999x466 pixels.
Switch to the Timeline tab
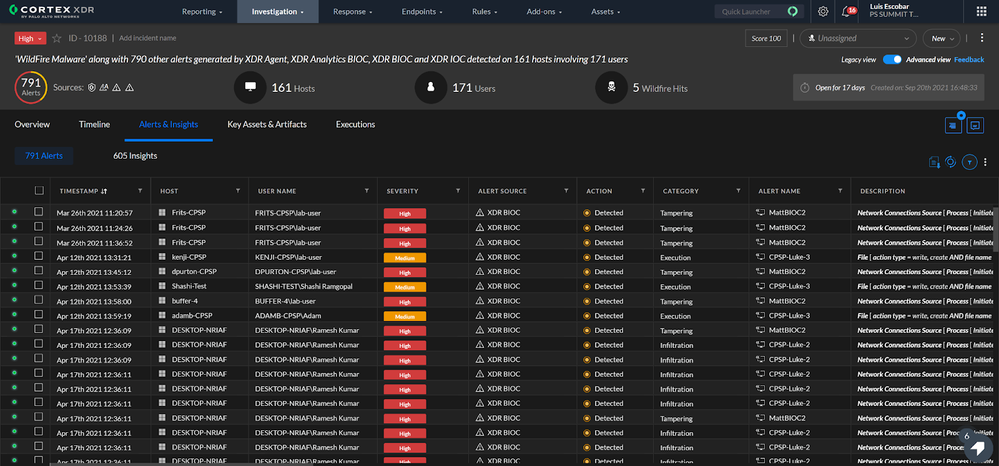point(94,125)
